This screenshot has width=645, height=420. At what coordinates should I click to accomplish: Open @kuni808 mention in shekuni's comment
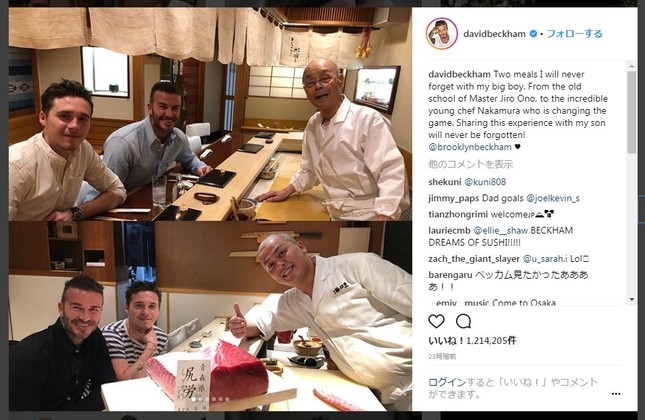point(485,182)
